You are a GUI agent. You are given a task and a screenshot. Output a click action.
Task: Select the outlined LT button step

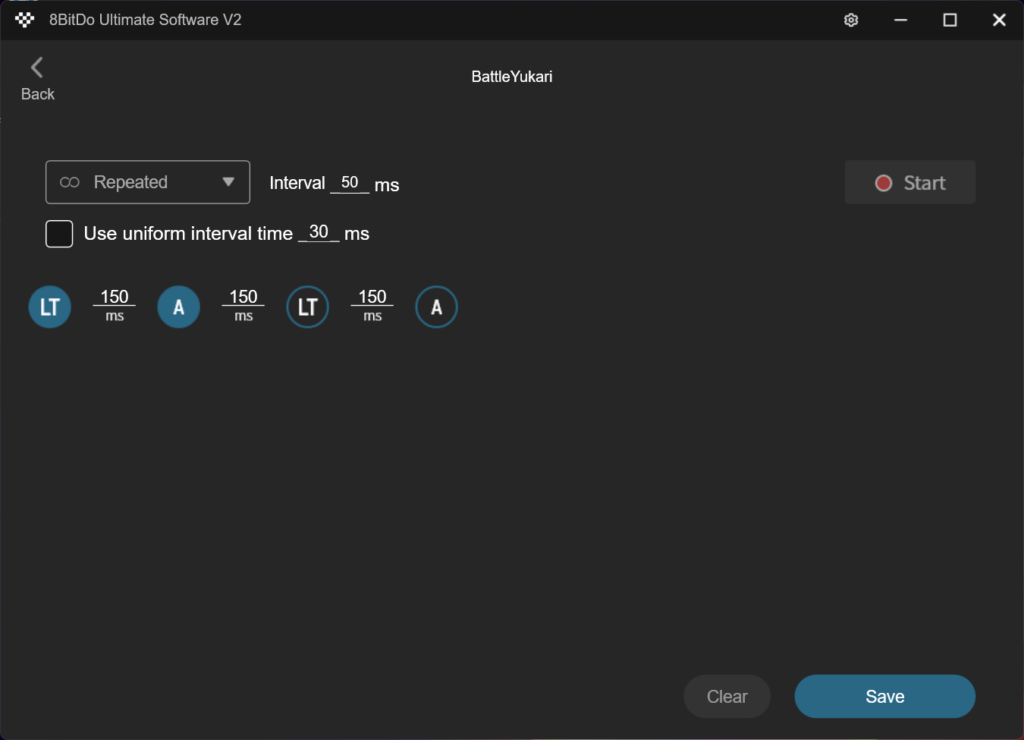[308, 307]
